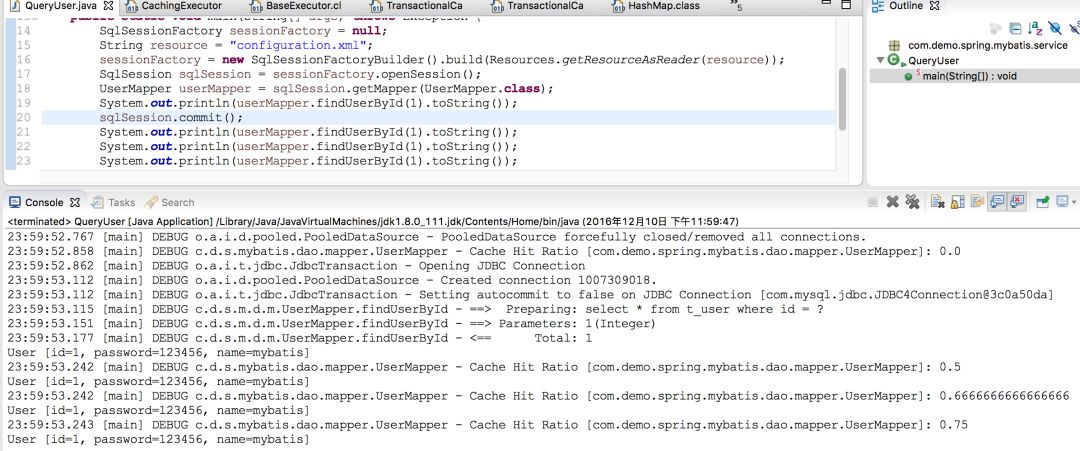Click the 0.6666666666666666 ratio log line
The width and height of the screenshot is (1080, 451).
pos(538,396)
